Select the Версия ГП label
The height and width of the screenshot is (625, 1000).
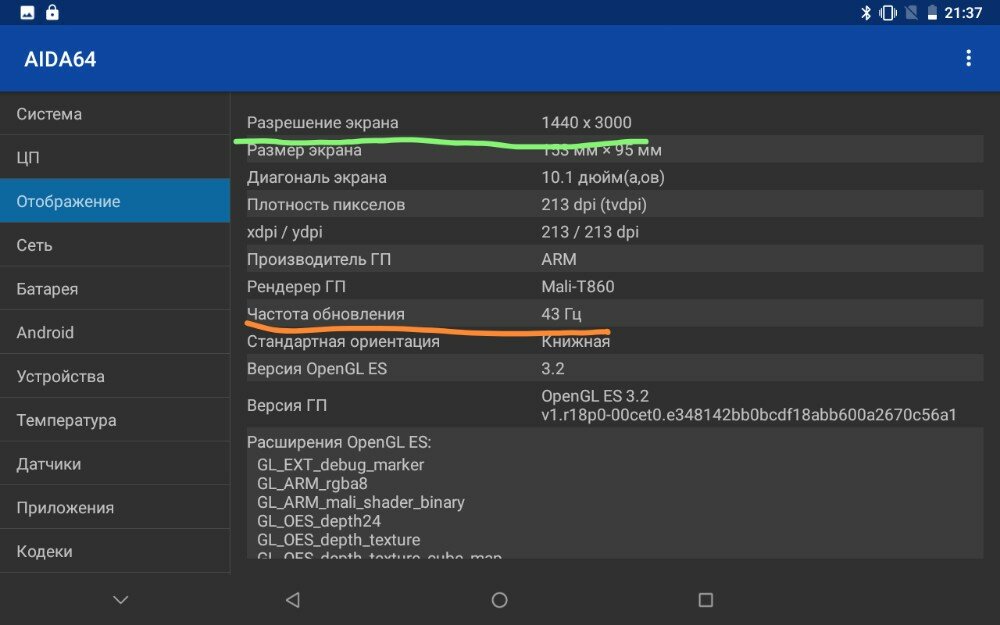coord(286,406)
